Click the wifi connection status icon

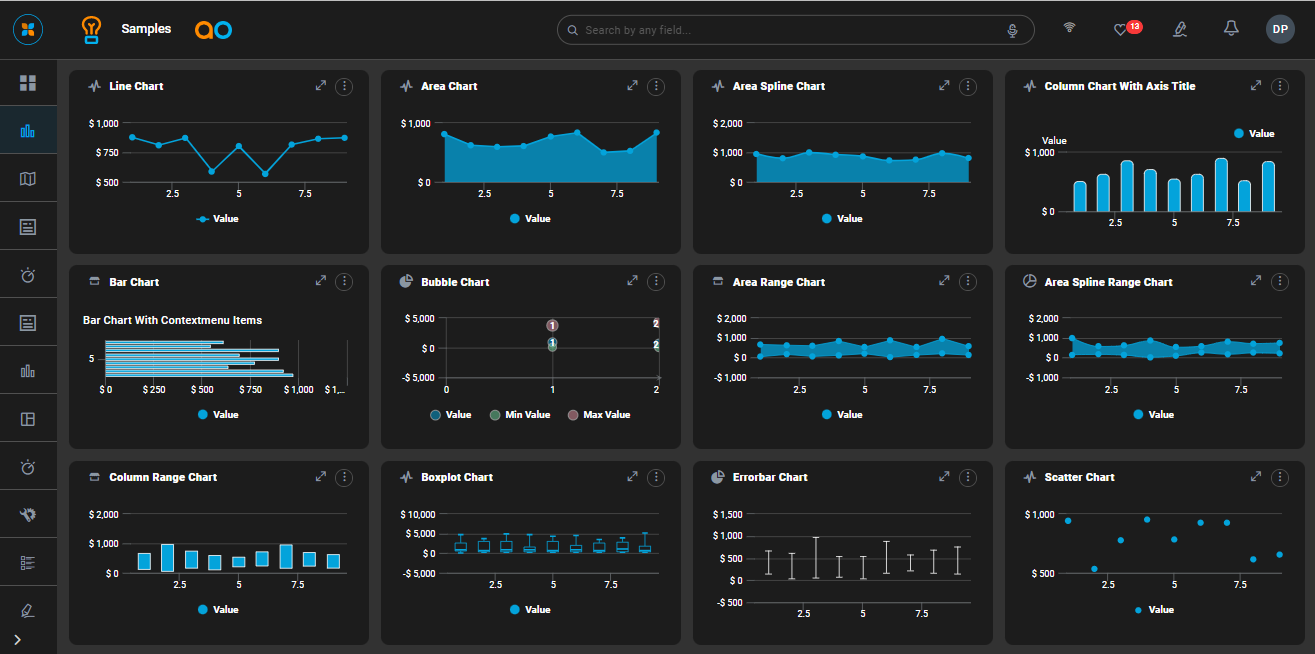[x=1069, y=28]
